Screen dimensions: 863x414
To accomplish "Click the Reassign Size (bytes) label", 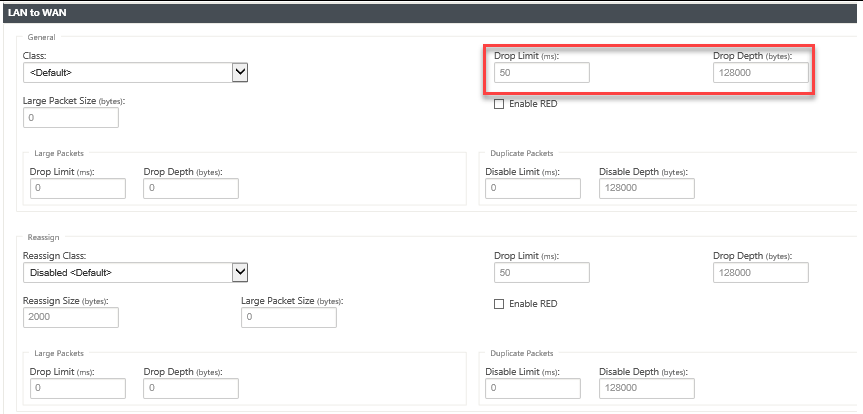I will [65, 301].
